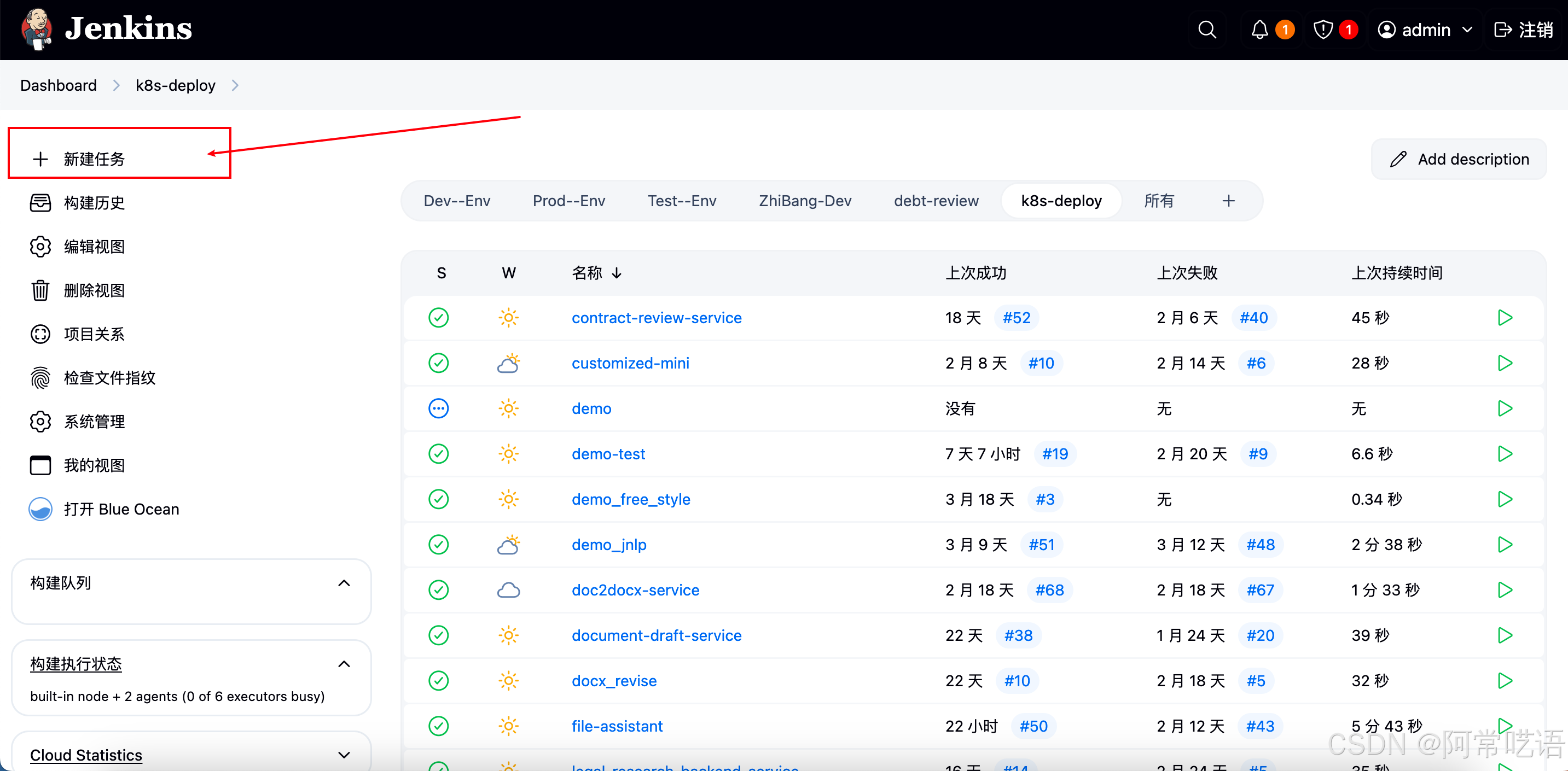Click the status icon of demo job

(x=438, y=408)
